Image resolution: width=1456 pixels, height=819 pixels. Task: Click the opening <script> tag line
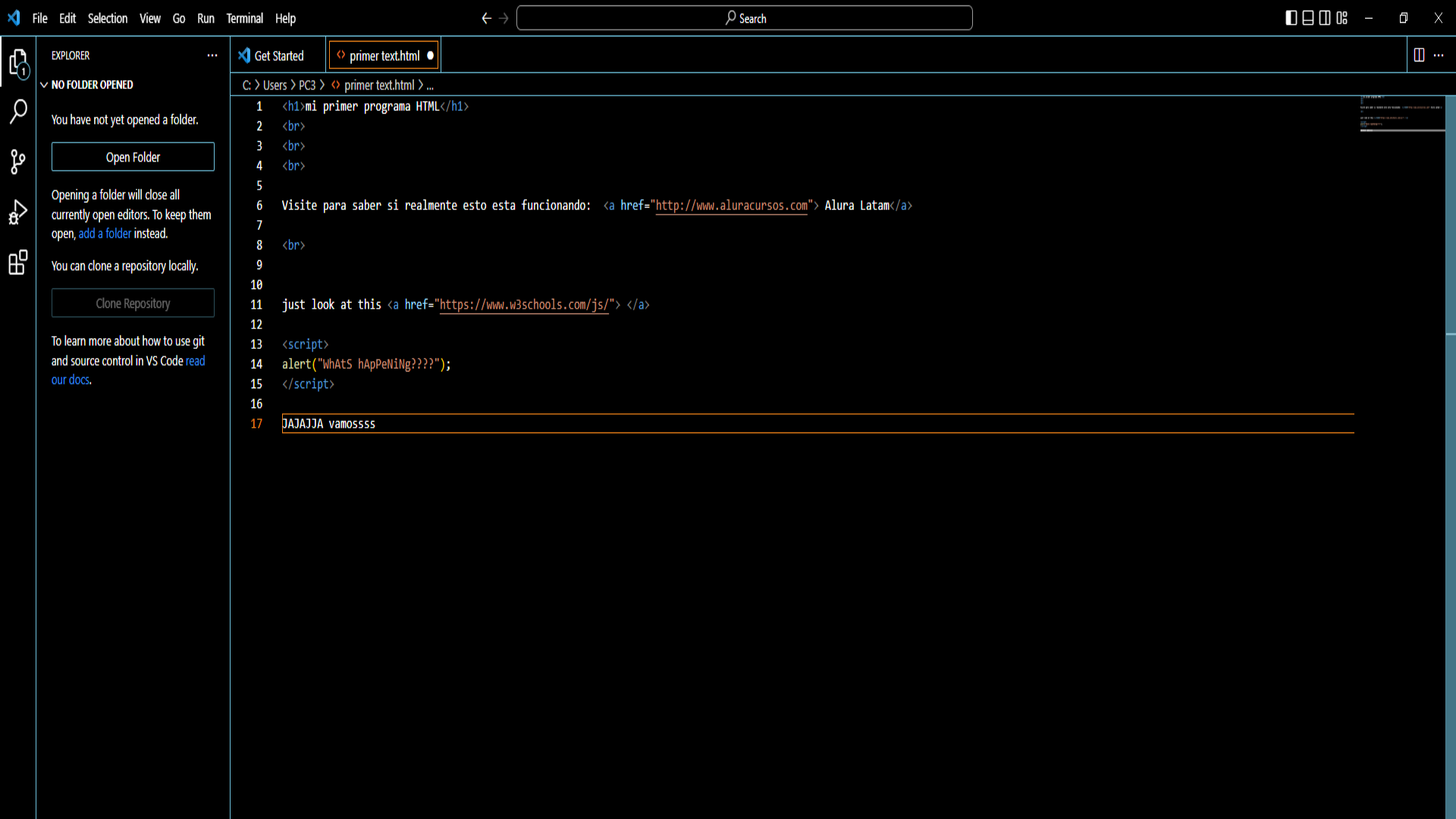click(x=305, y=344)
